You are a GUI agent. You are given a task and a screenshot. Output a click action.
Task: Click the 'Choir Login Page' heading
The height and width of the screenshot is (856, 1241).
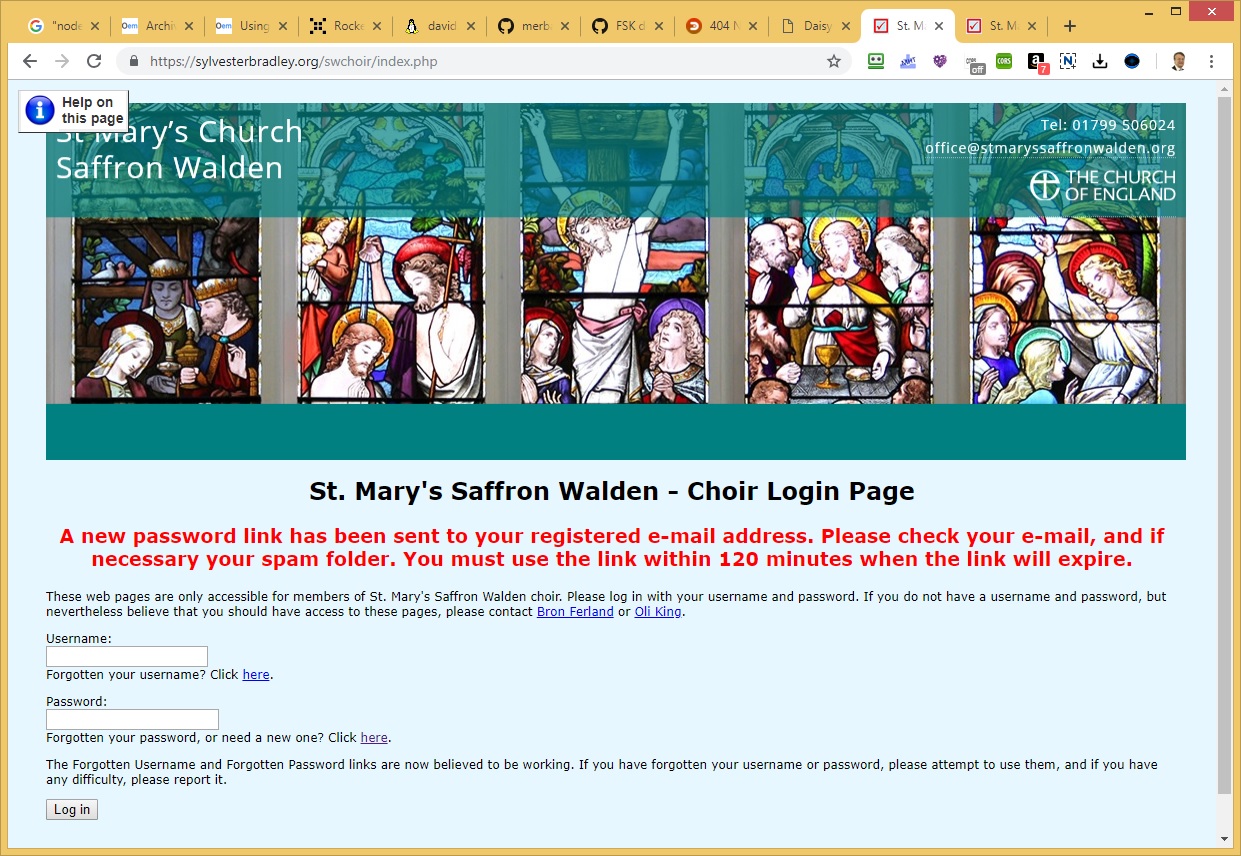(612, 492)
